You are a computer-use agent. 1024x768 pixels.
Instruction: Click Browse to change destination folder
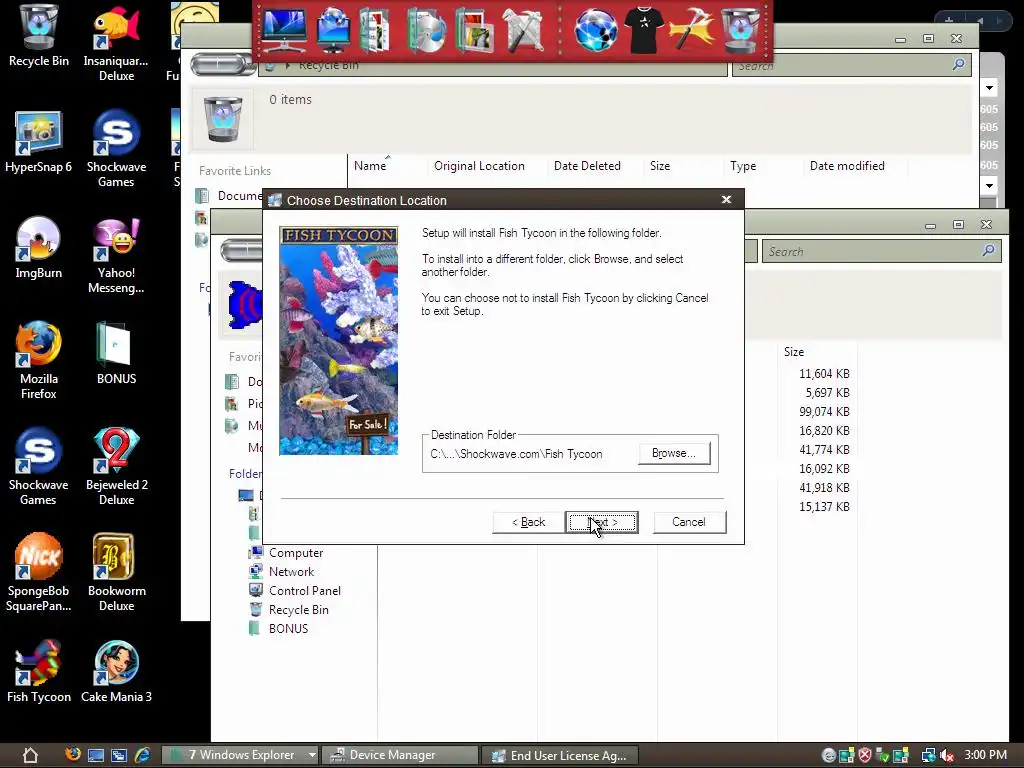click(x=674, y=453)
